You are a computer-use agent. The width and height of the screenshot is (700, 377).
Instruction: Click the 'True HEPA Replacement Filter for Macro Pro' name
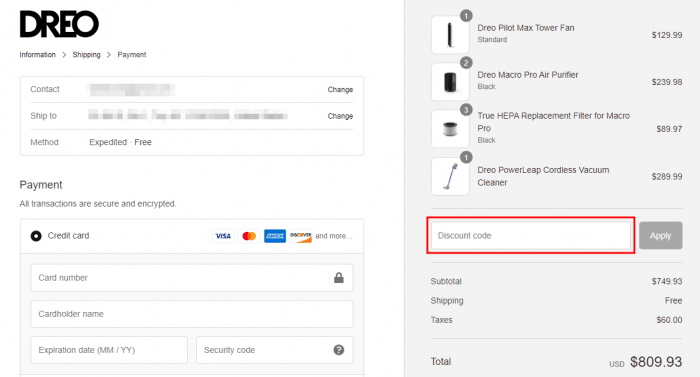554,122
